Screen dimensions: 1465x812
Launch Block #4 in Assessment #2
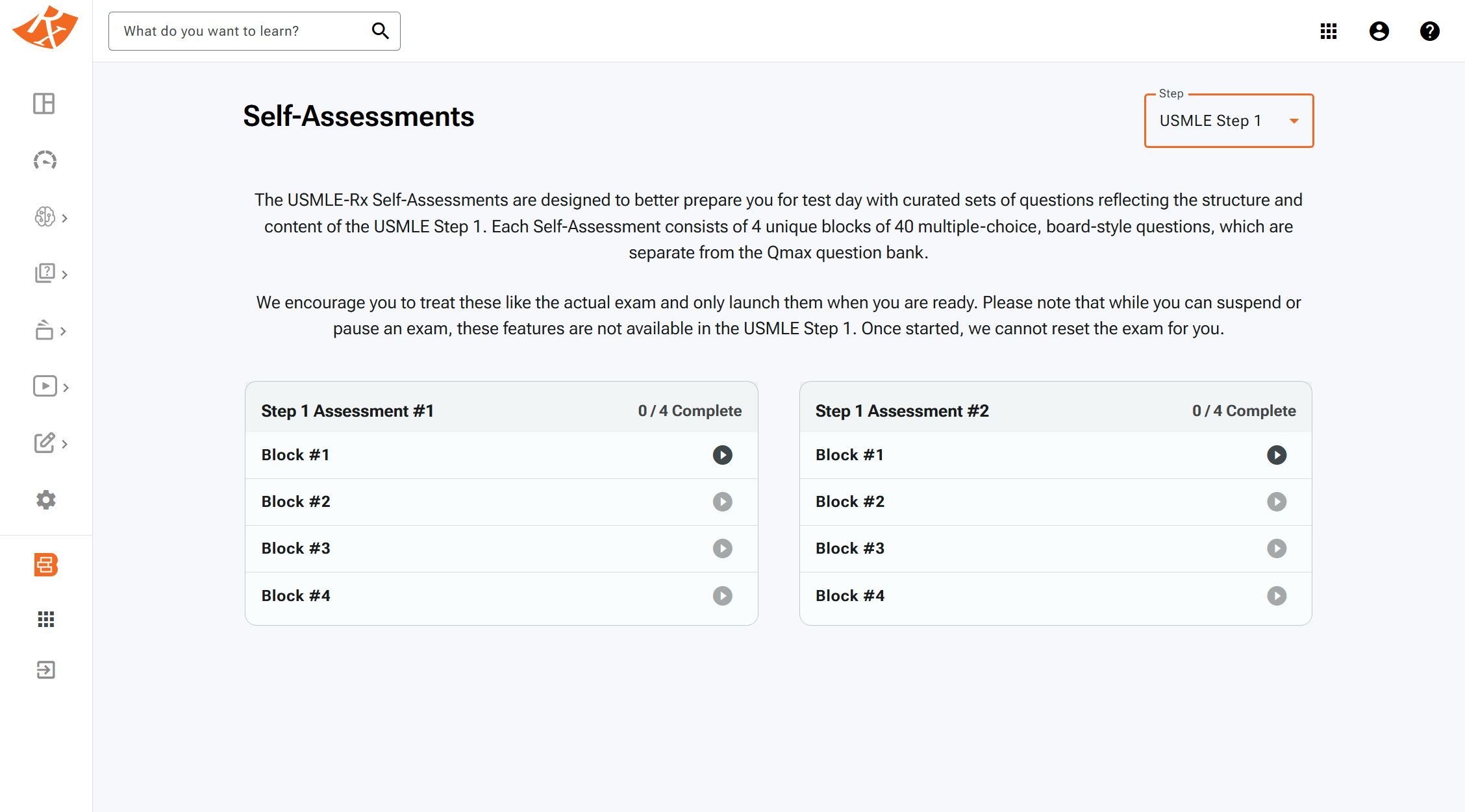(x=1276, y=596)
